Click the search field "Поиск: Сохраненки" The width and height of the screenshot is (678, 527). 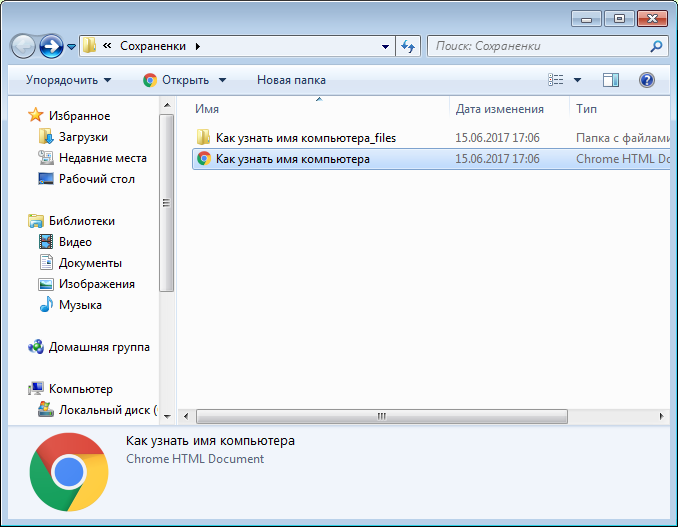(x=539, y=46)
